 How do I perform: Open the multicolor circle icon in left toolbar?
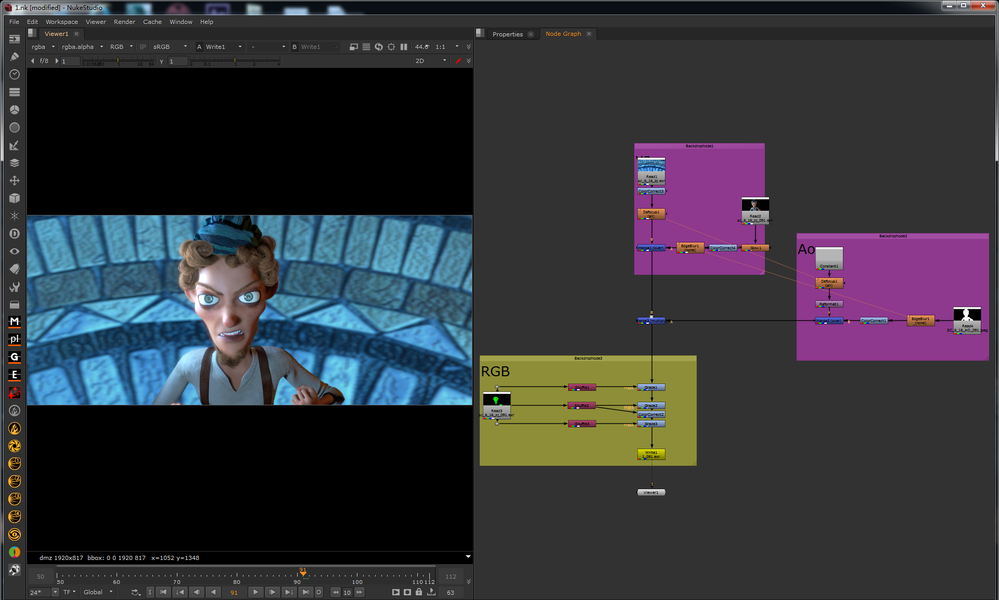(x=14, y=552)
